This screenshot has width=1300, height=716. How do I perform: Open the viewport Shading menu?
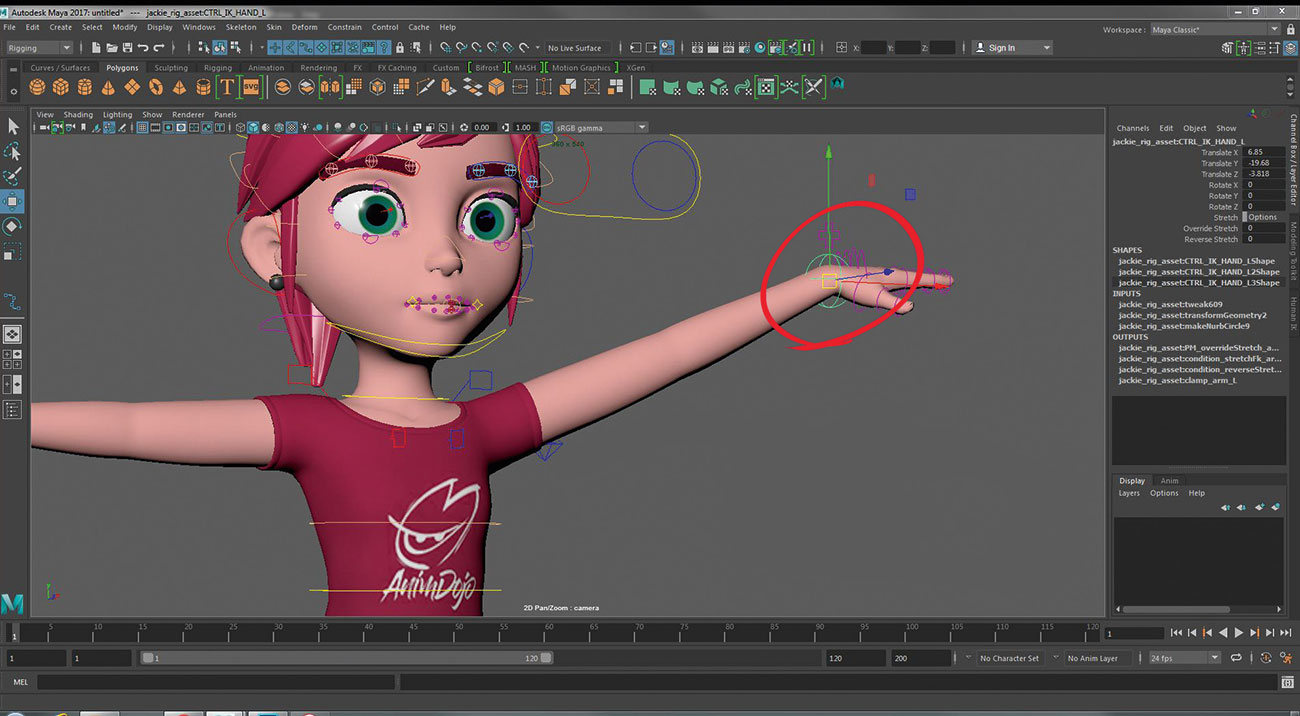click(x=78, y=115)
